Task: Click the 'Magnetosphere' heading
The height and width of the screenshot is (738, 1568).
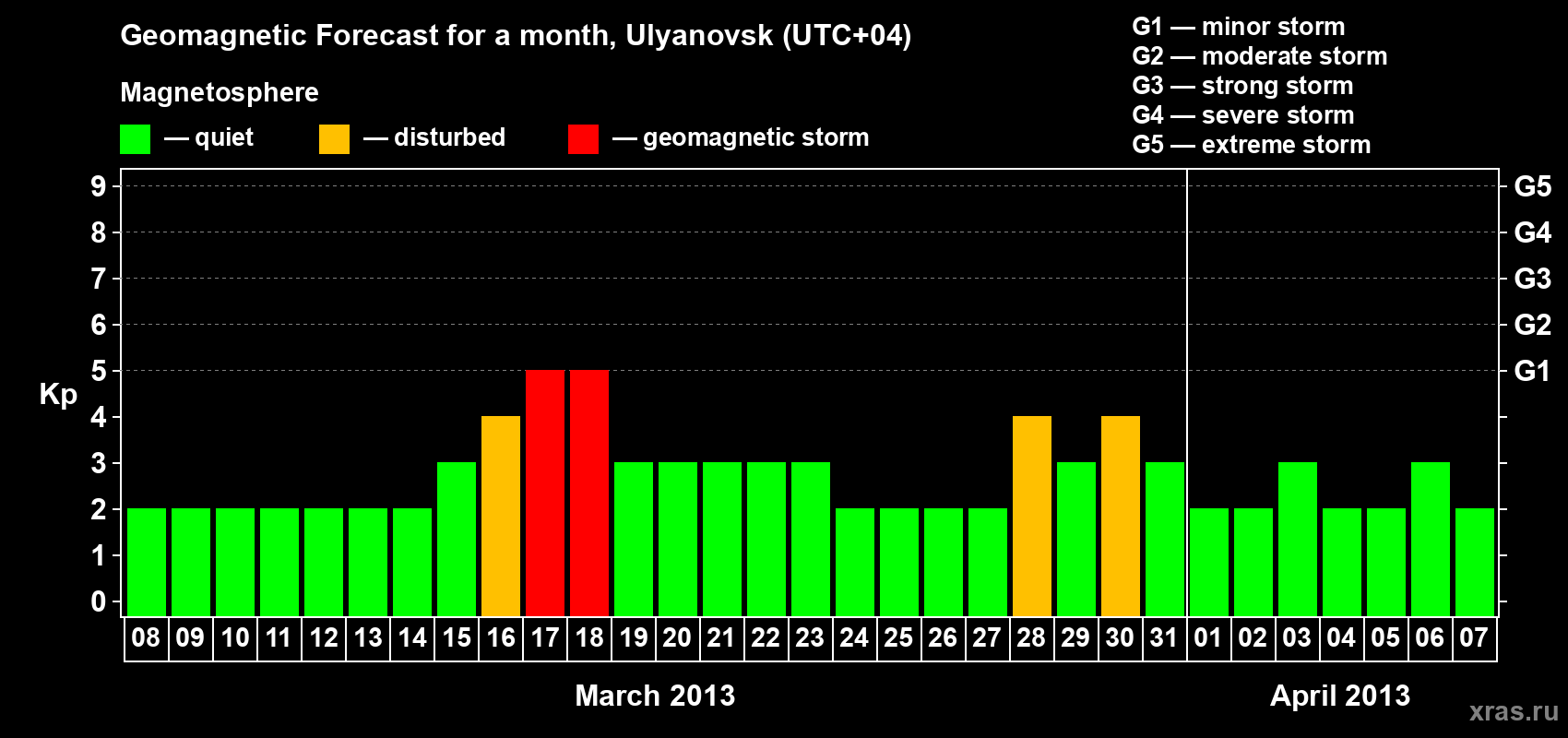Action: [x=220, y=92]
